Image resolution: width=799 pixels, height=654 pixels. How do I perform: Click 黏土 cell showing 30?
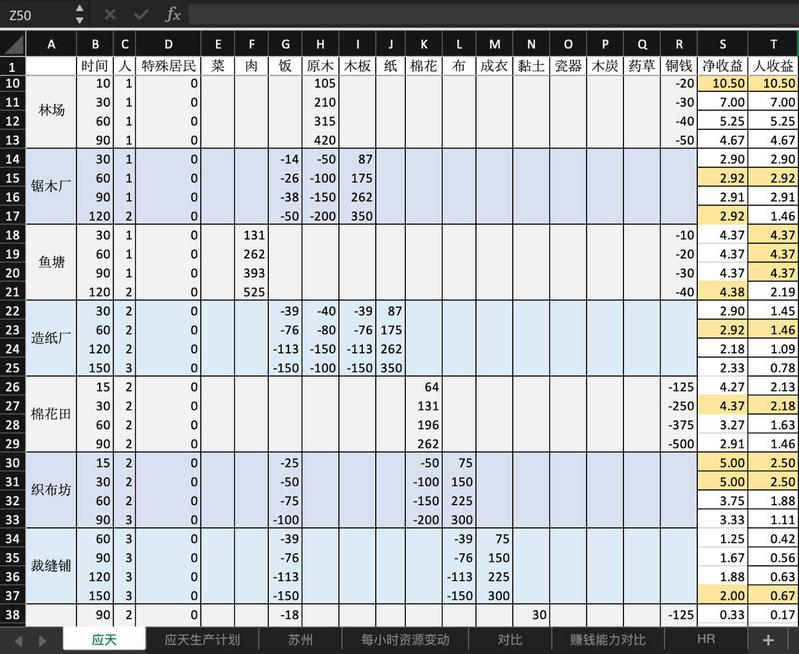(x=531, y=615)
